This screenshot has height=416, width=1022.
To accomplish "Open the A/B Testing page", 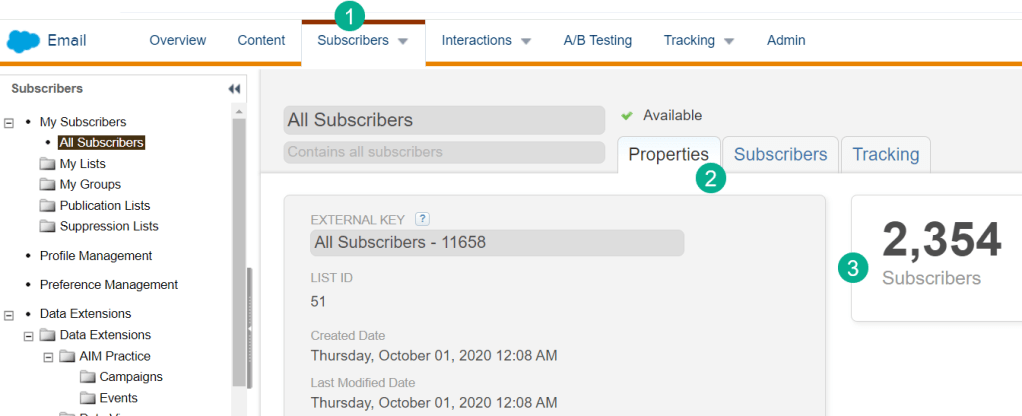I will click(x=597, y=41).
